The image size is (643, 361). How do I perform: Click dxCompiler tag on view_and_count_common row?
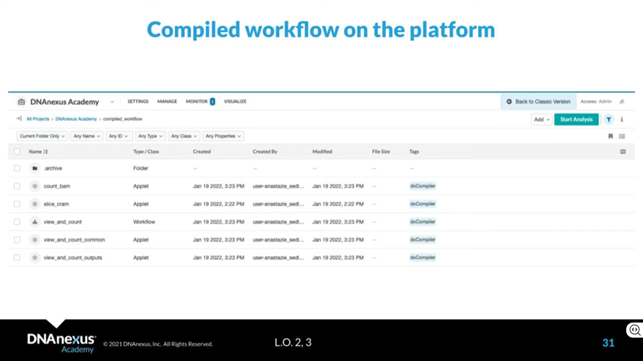click(x=422, y=240)
